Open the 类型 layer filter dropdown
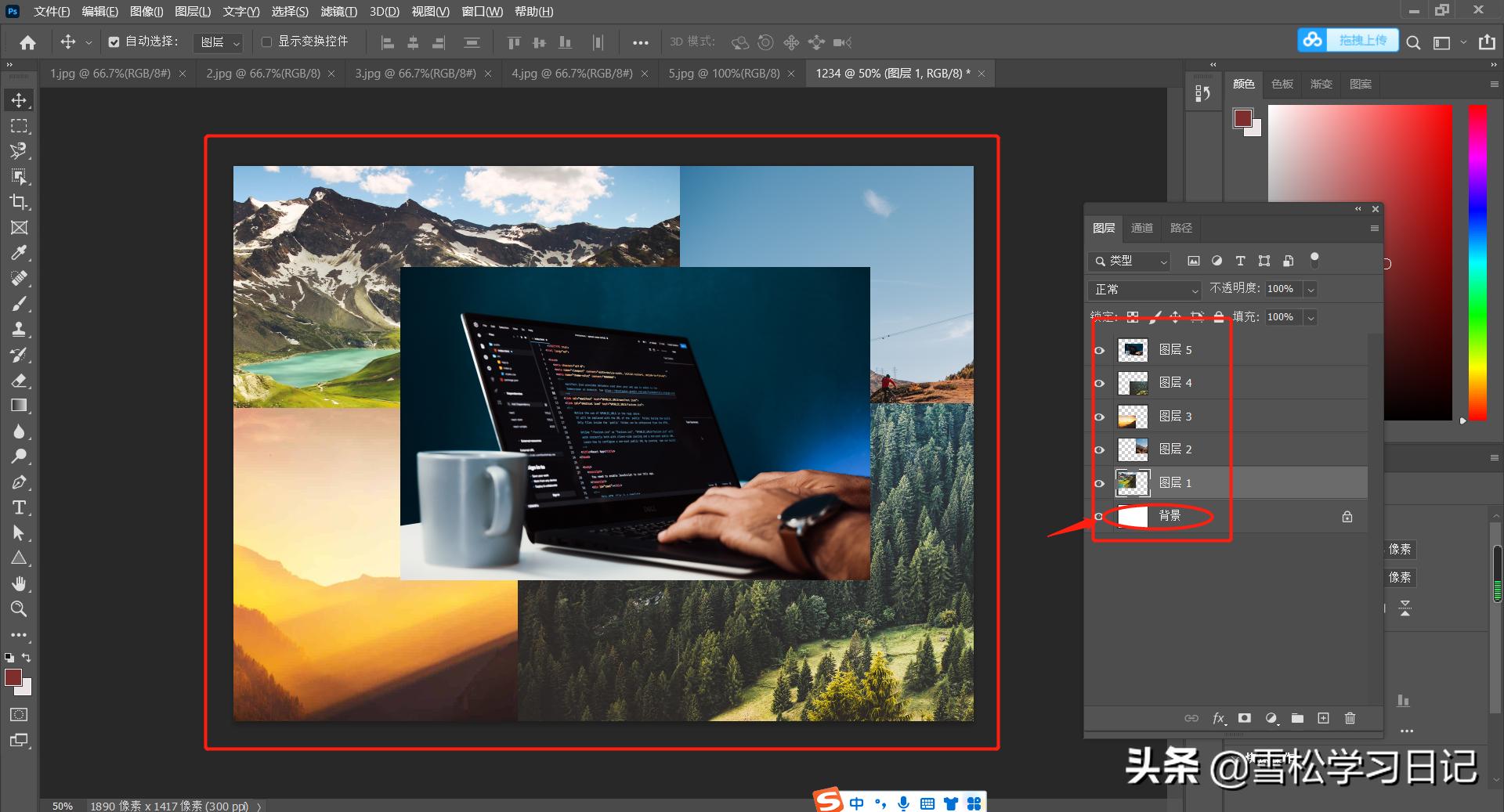 (1130, 261)
